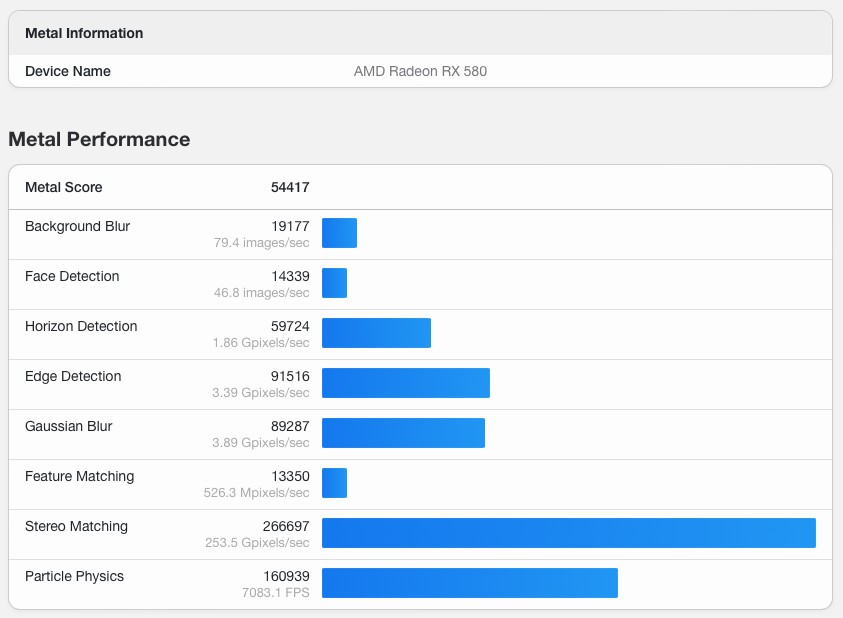Select the Metal Score label
The height and width of the screenshot is (618, 843).
[x=63, y=187]
